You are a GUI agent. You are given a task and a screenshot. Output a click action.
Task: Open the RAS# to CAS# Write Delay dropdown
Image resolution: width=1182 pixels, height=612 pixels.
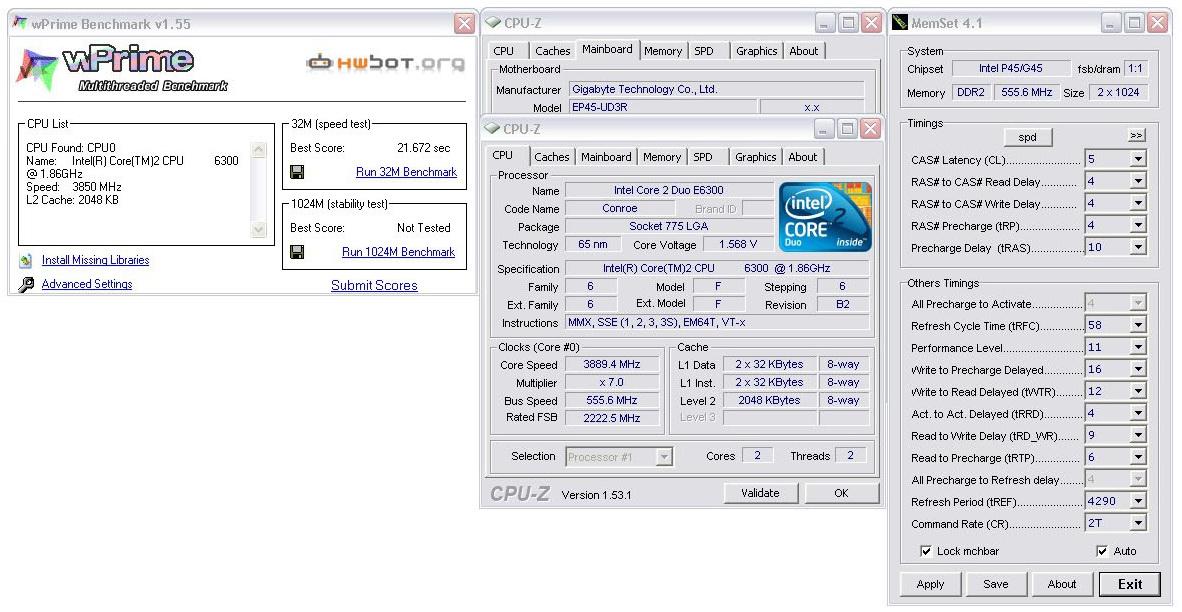point(1138,203)
